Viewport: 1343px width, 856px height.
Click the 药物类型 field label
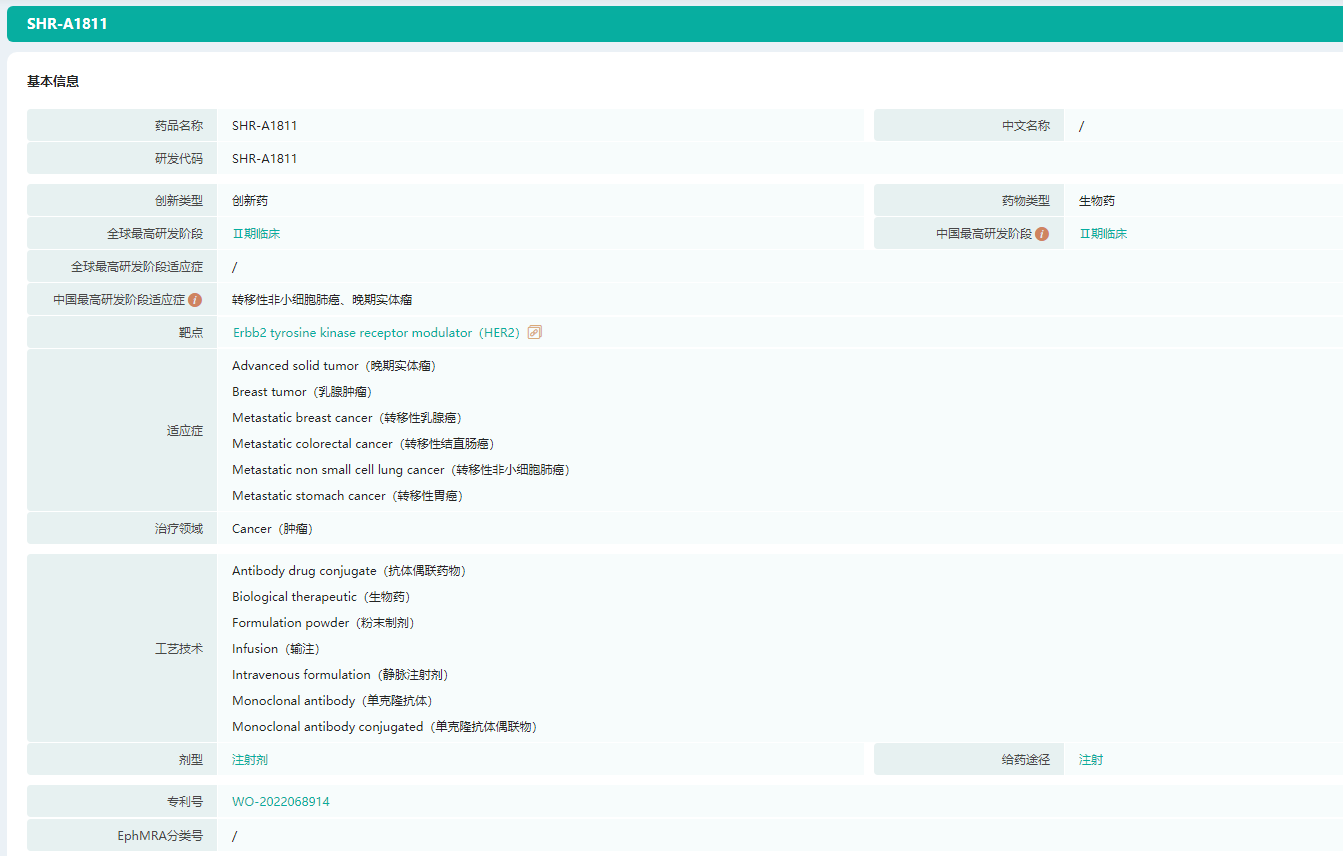point(1026,201)
